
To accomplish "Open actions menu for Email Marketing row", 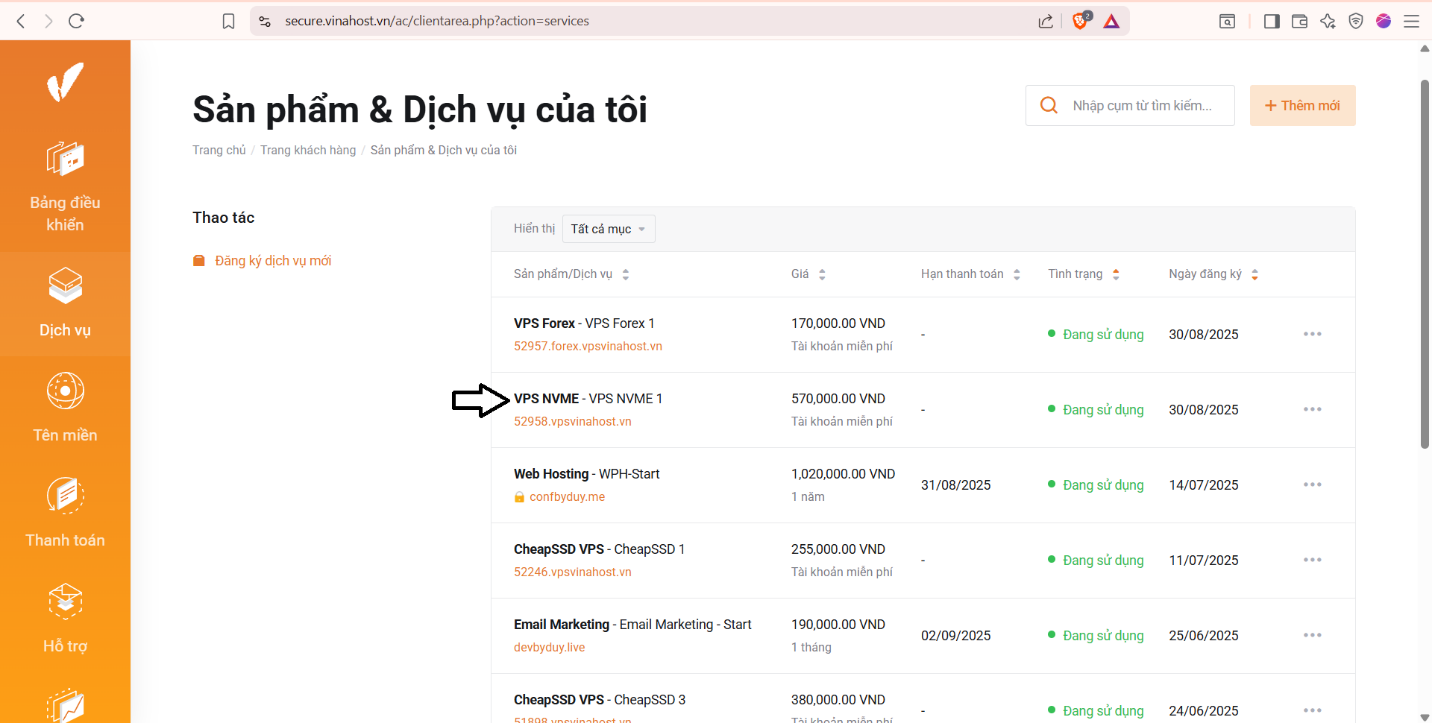I will 1313,635.
